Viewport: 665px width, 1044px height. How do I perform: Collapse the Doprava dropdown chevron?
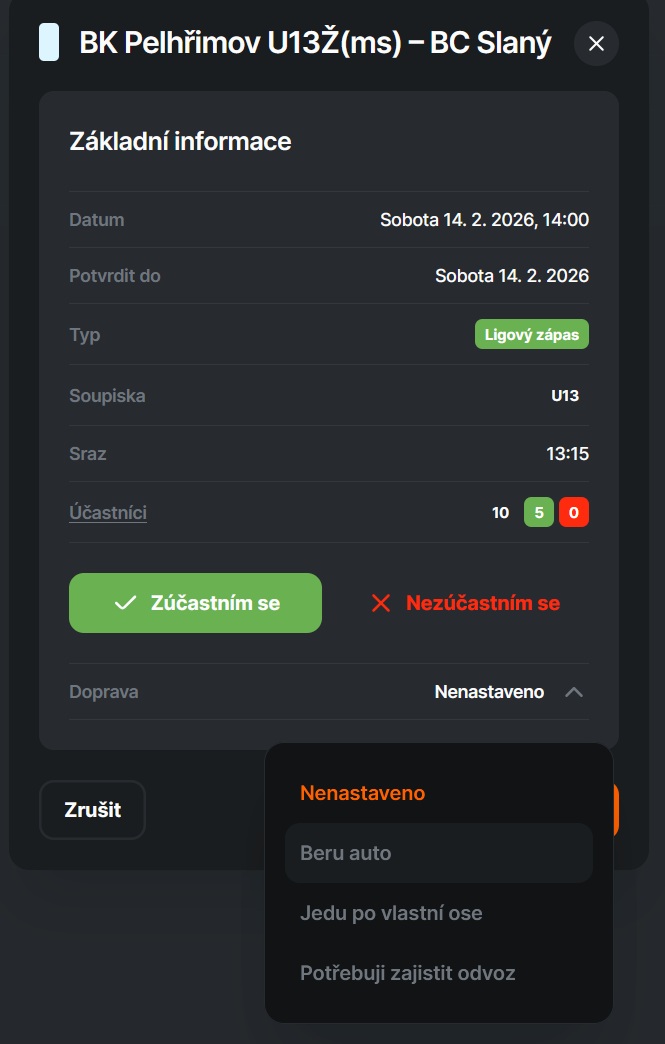coord(574,692)
